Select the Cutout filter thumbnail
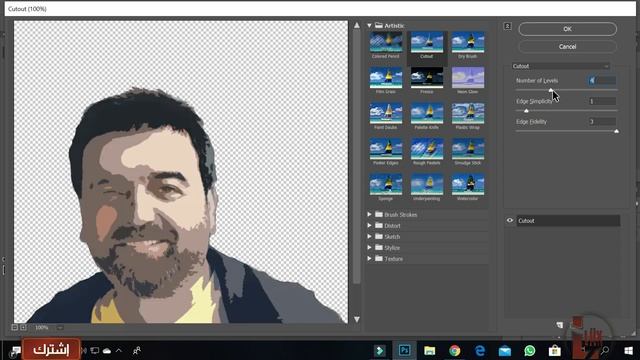 click(x=427, y=42)
